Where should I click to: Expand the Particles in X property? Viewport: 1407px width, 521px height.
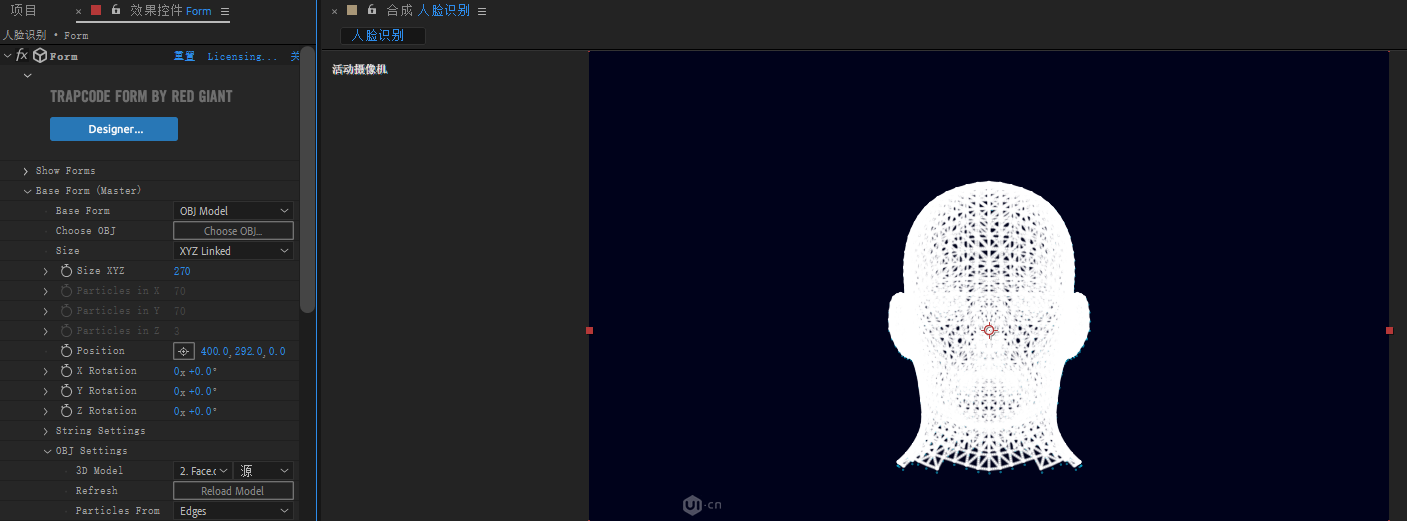pos(46,291)
